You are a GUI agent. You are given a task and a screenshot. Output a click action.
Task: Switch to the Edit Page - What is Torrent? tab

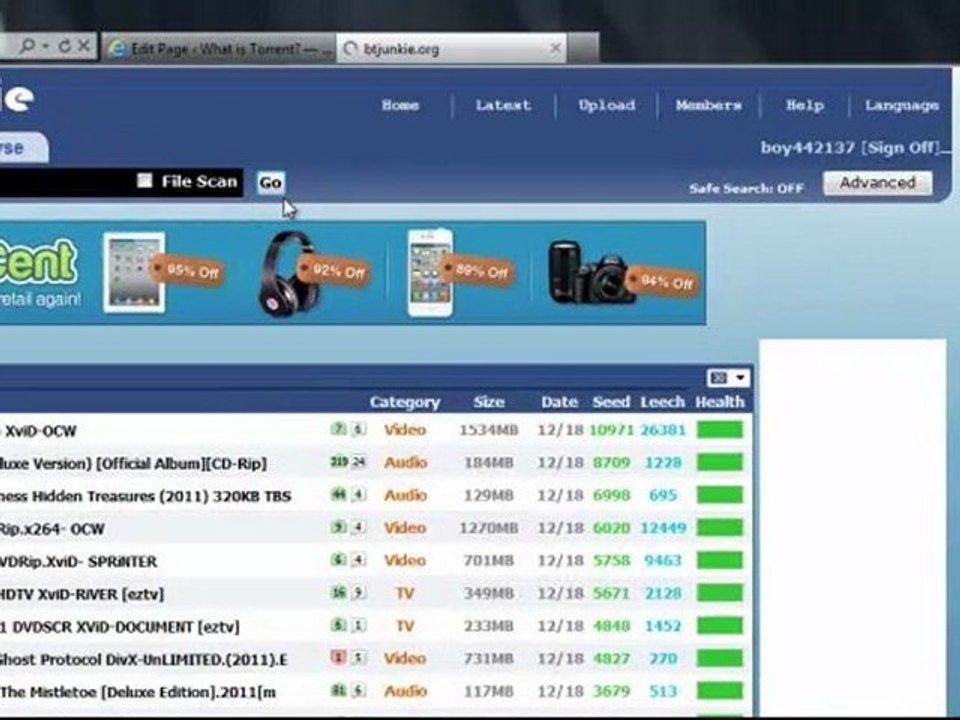(x=219, y=48)
